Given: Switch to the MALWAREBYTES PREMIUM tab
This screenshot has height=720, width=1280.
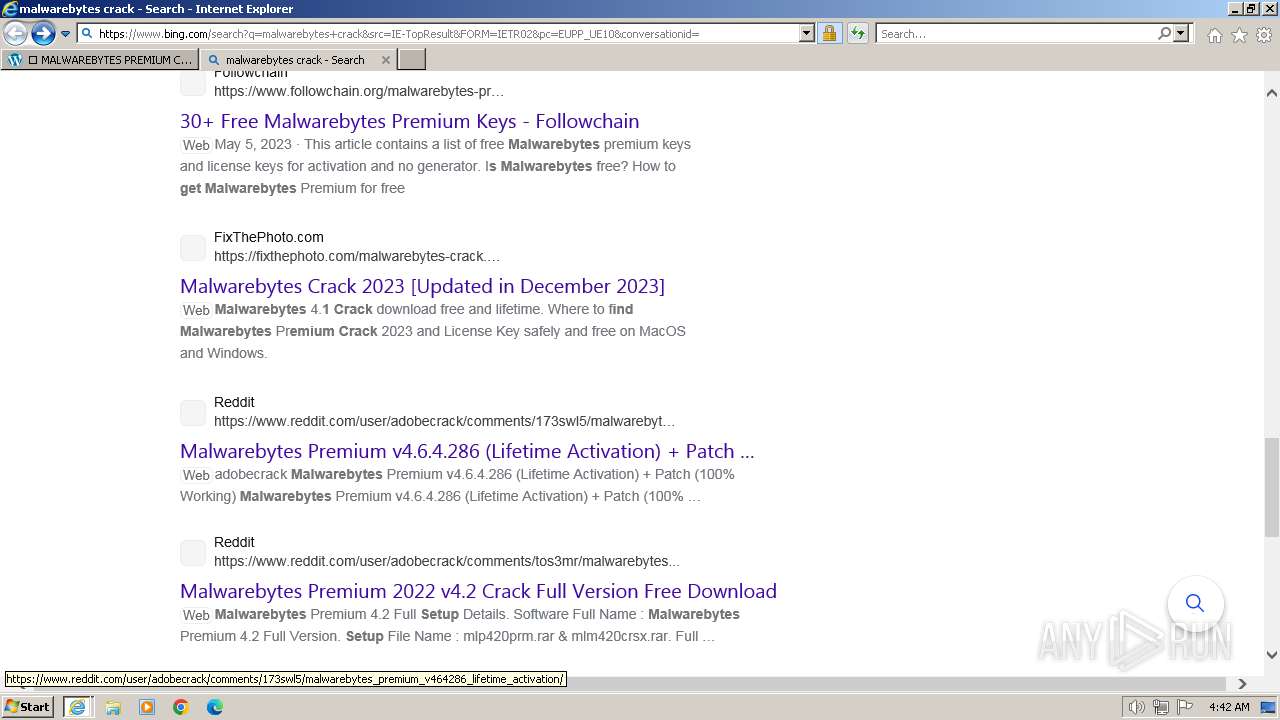Looking at the screenshot, I should [100, 60].
